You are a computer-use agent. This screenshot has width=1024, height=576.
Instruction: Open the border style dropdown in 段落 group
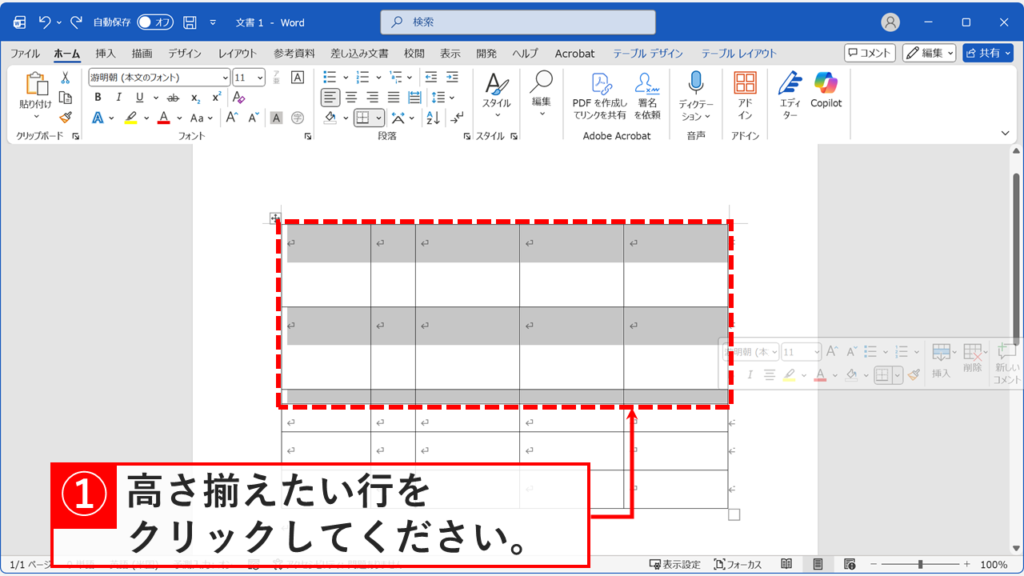pyautogui.click(x=378, y=118)
